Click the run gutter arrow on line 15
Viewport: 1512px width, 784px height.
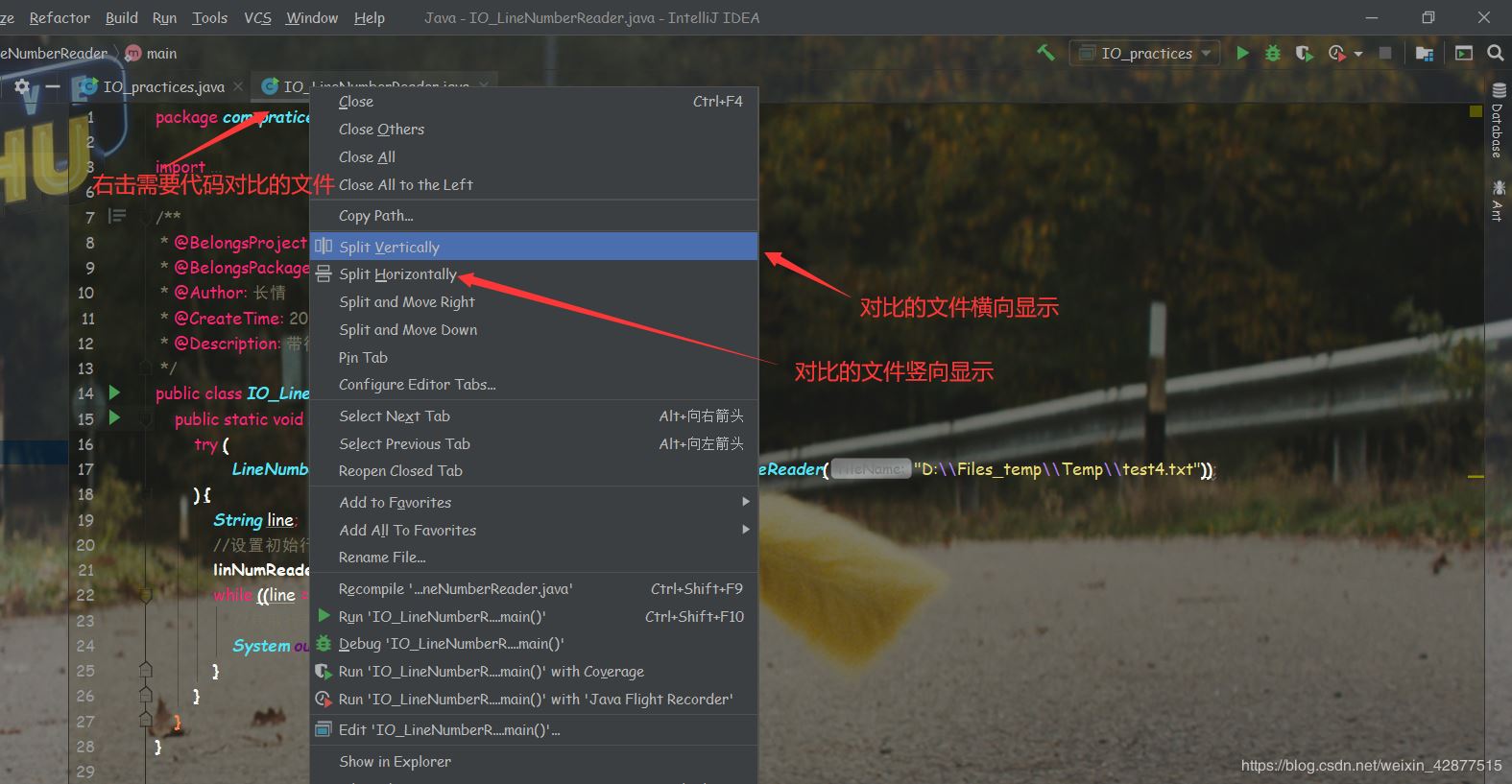click(x=114, y=417)
